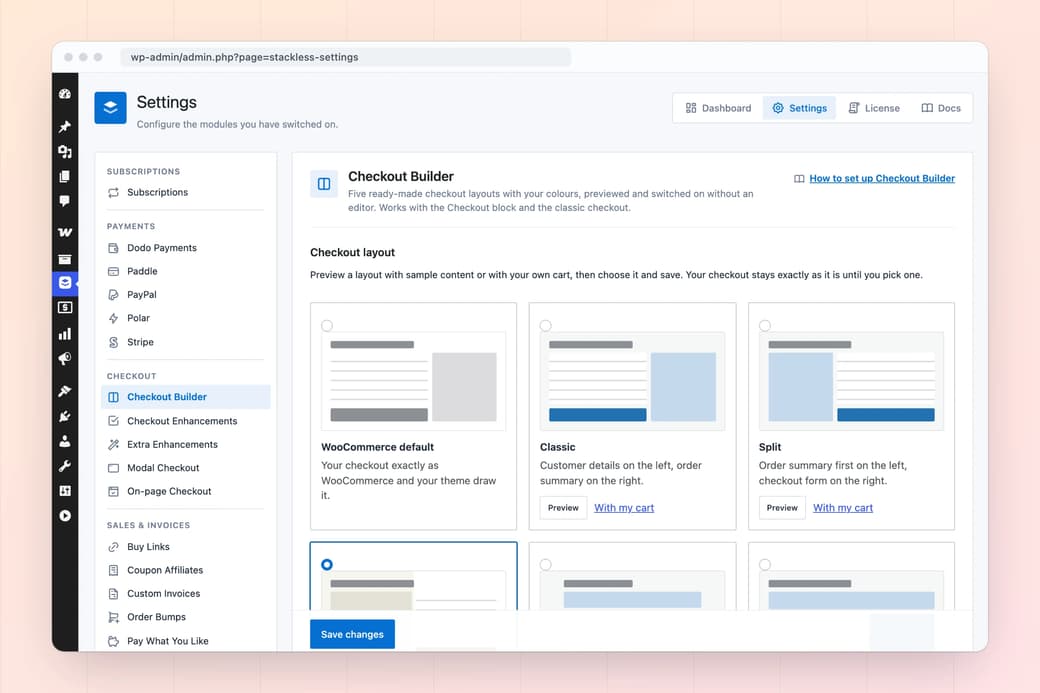
Task: Select the radio in the second-row last card
Action: coord(765,564)
